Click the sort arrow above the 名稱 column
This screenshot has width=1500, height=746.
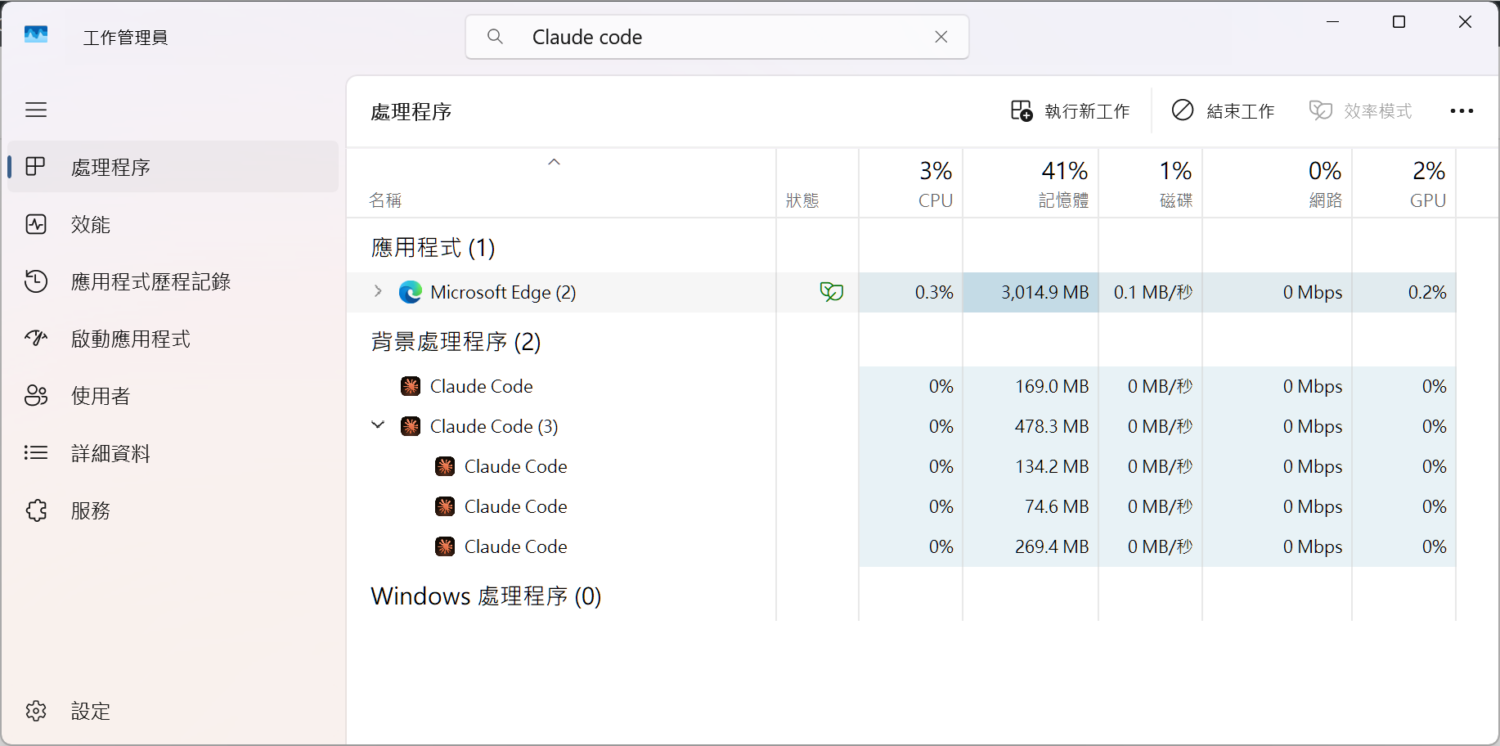554,161
